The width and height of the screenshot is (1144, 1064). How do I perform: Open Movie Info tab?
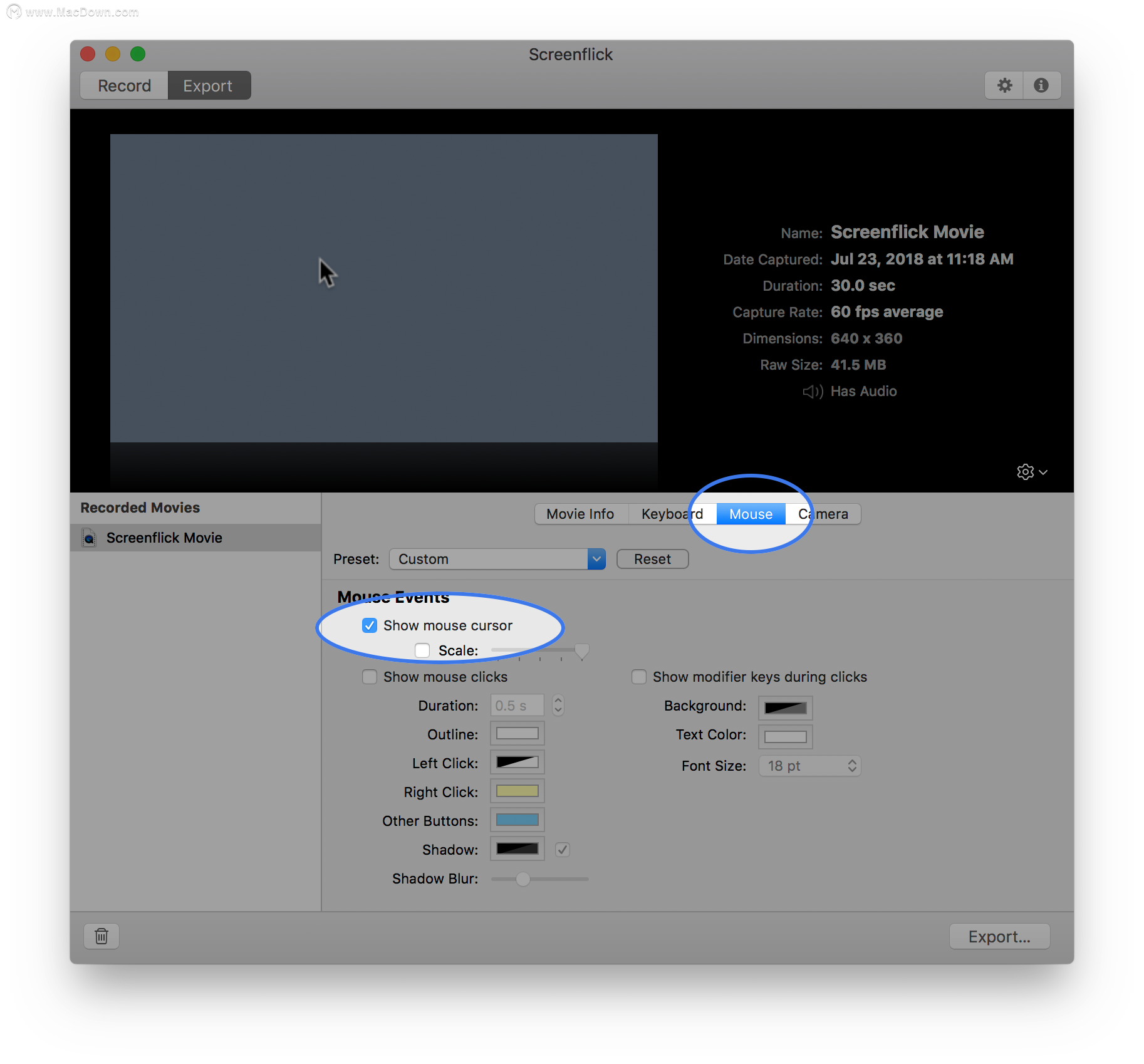tap(580, 514)
